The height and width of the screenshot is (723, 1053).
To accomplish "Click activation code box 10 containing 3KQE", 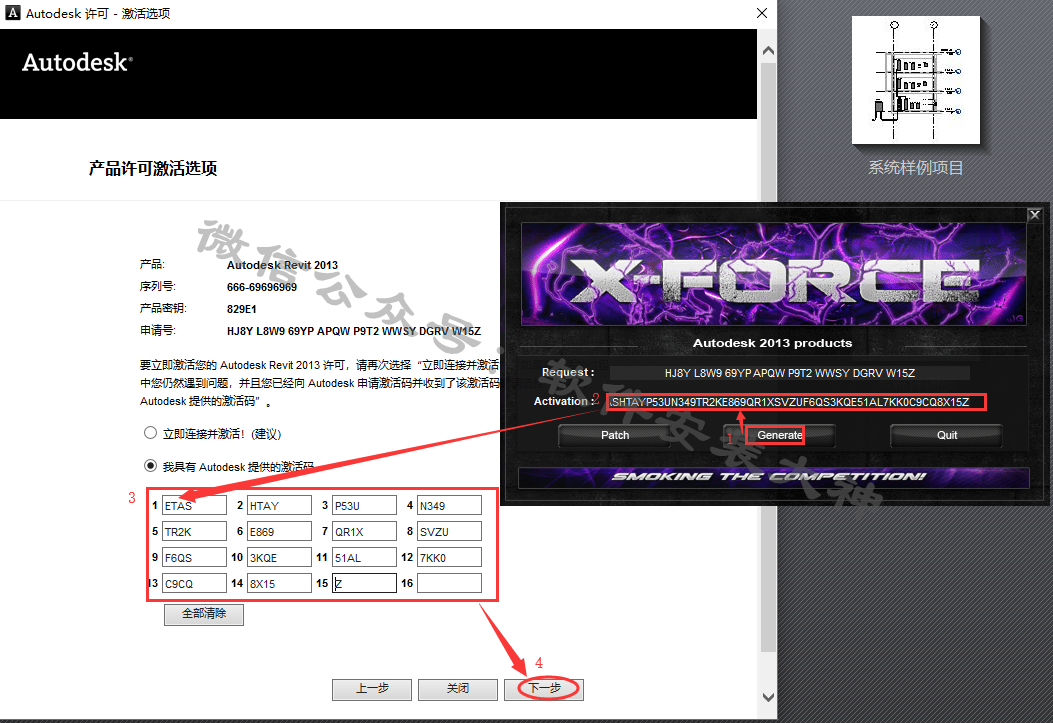I will coord(279,558).
